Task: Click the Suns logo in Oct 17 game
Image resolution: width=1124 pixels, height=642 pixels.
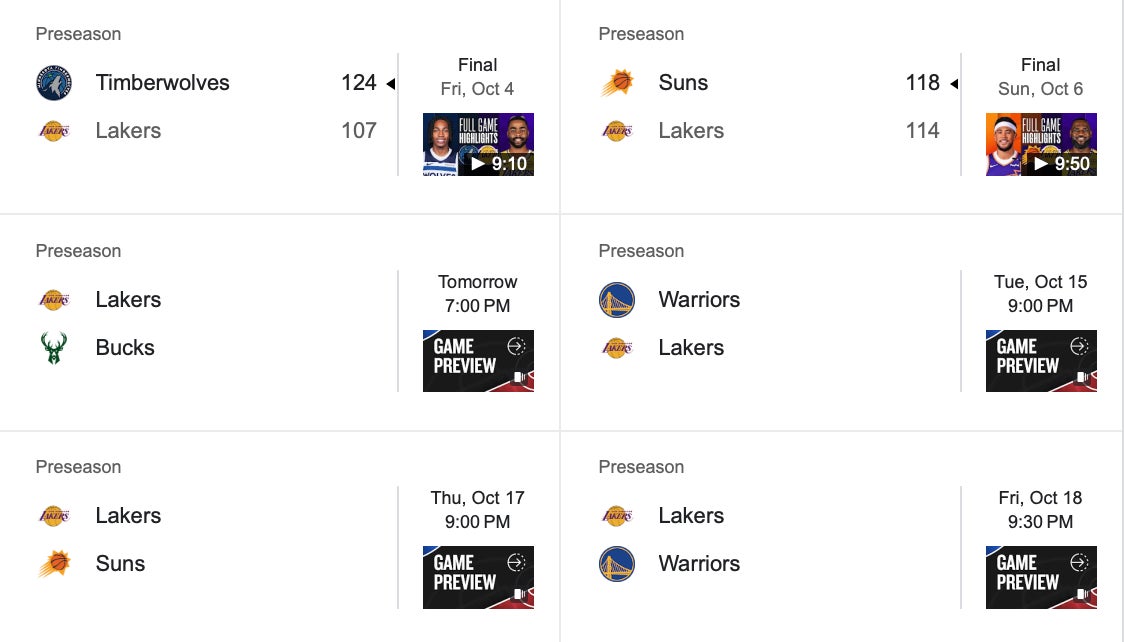Action: point(53,564)
